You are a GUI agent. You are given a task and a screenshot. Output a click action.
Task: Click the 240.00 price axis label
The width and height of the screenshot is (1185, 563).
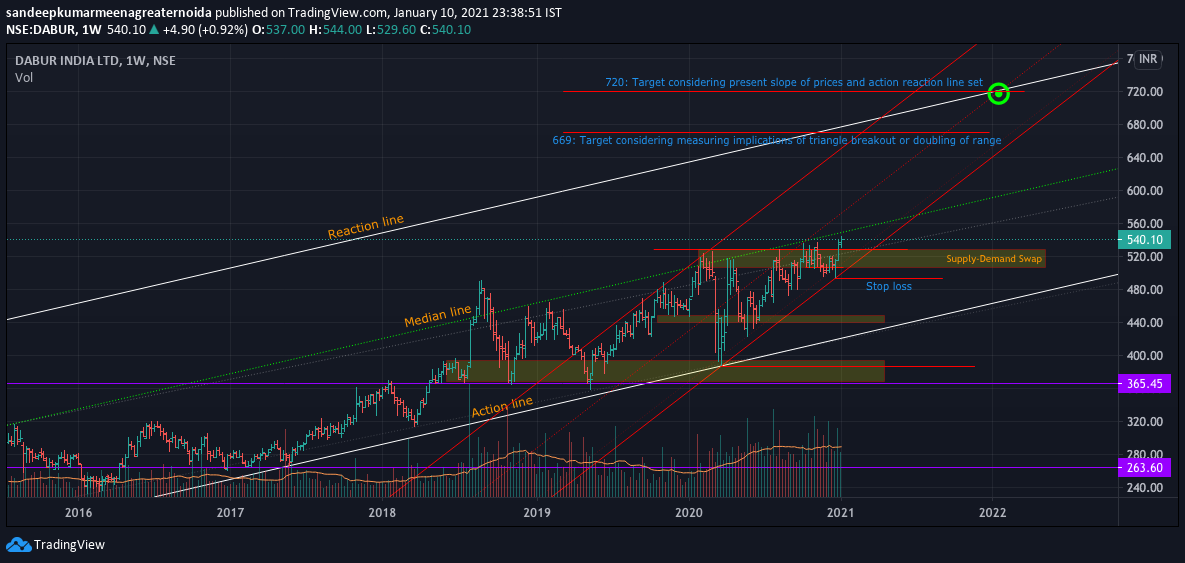[x=1143, y=487]
